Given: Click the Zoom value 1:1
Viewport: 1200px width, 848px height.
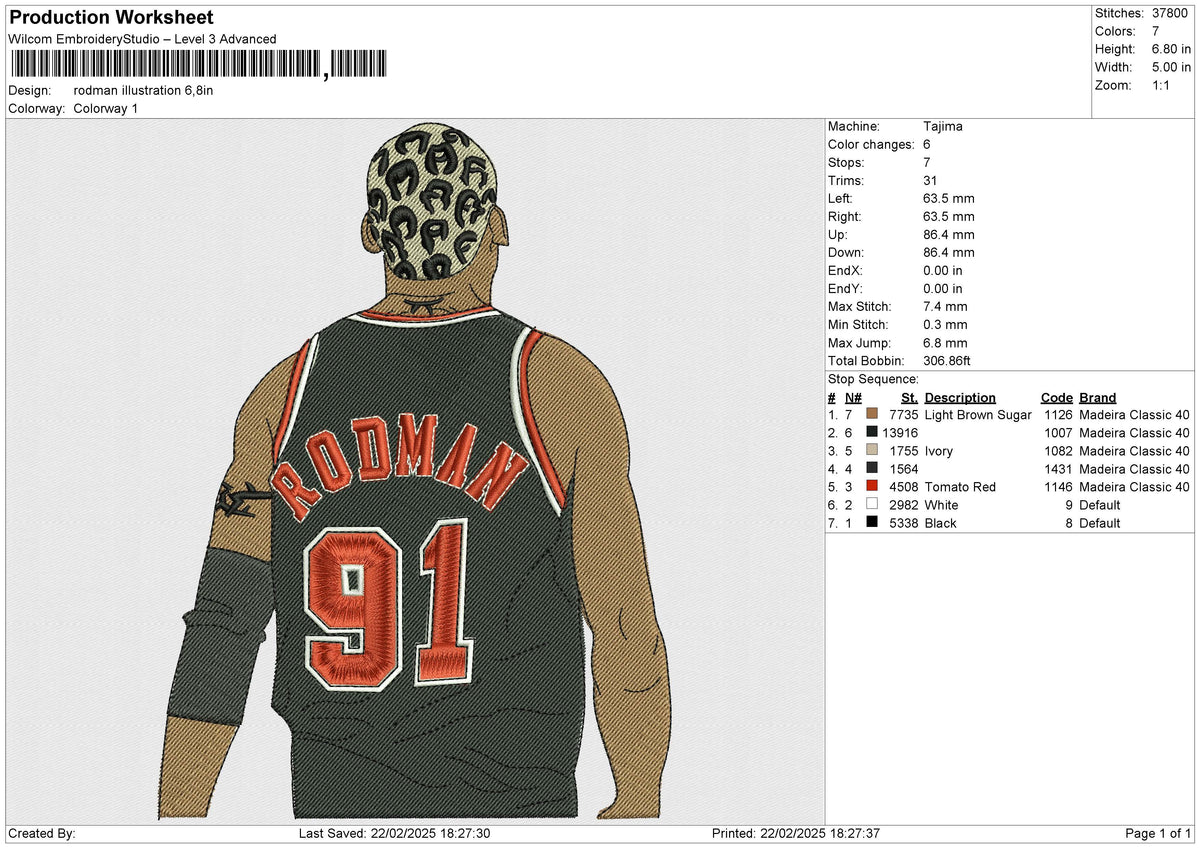Looking at the screenshot, I should (x=1161, y=85).
